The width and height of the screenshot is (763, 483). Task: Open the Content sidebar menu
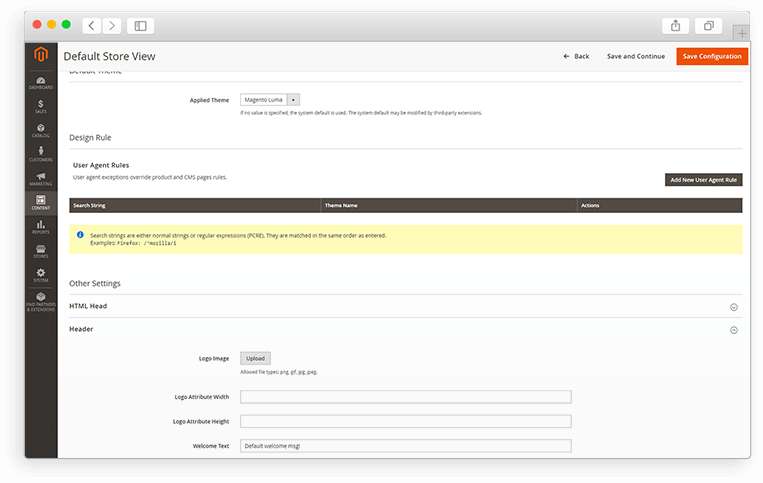pos(41,203)
